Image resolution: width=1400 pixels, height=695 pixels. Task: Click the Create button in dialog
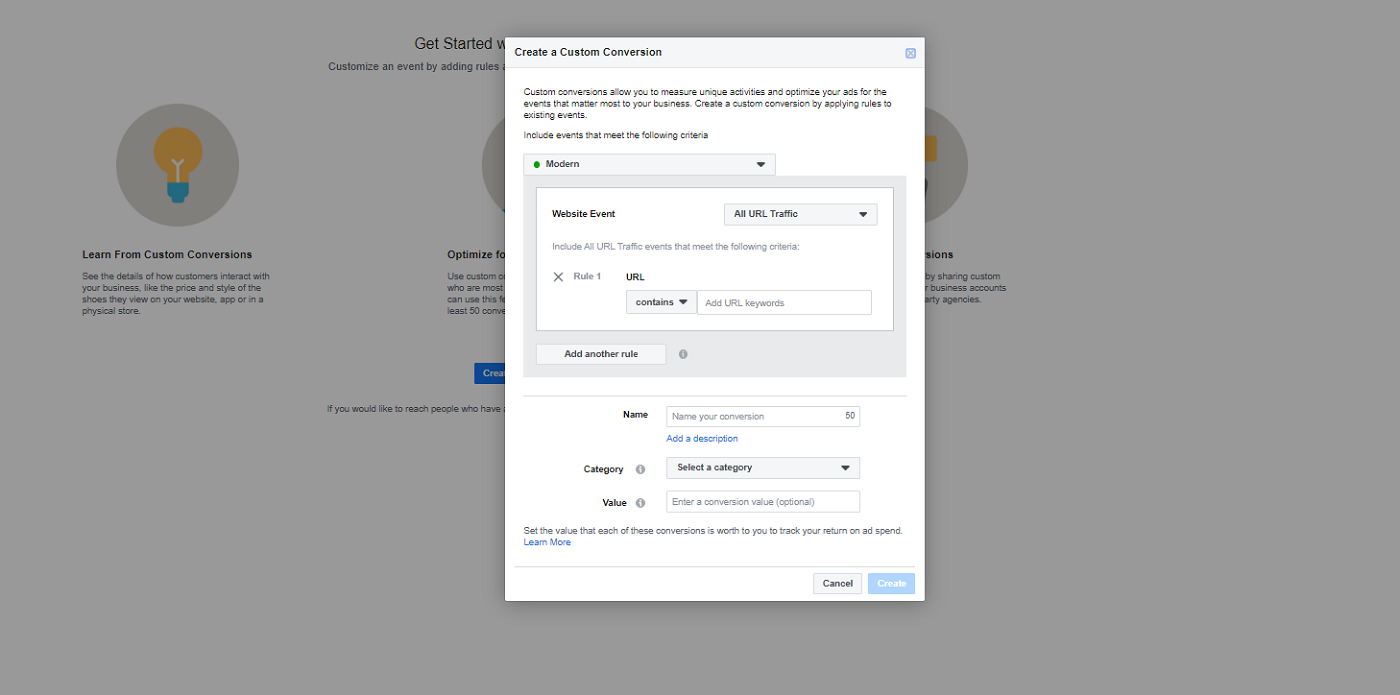coord(891,583)
